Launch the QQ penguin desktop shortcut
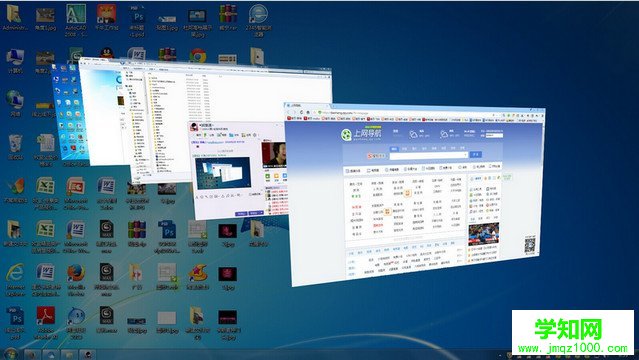The width and height of the screenshot is (639, 360). 107,53
